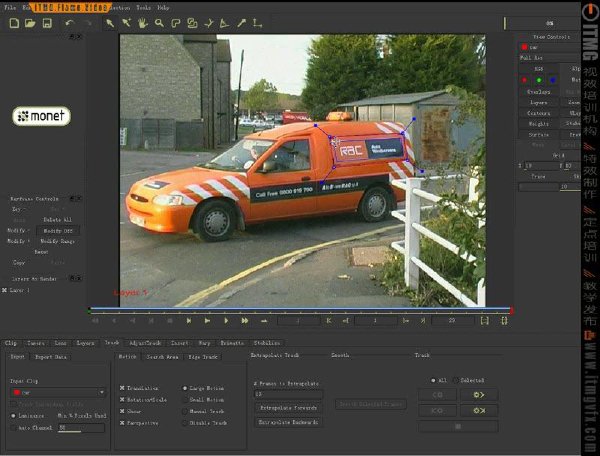600x456 pixels.
Task: Toggle the Rotation/Scale checkbox
Action: [122, 399]
